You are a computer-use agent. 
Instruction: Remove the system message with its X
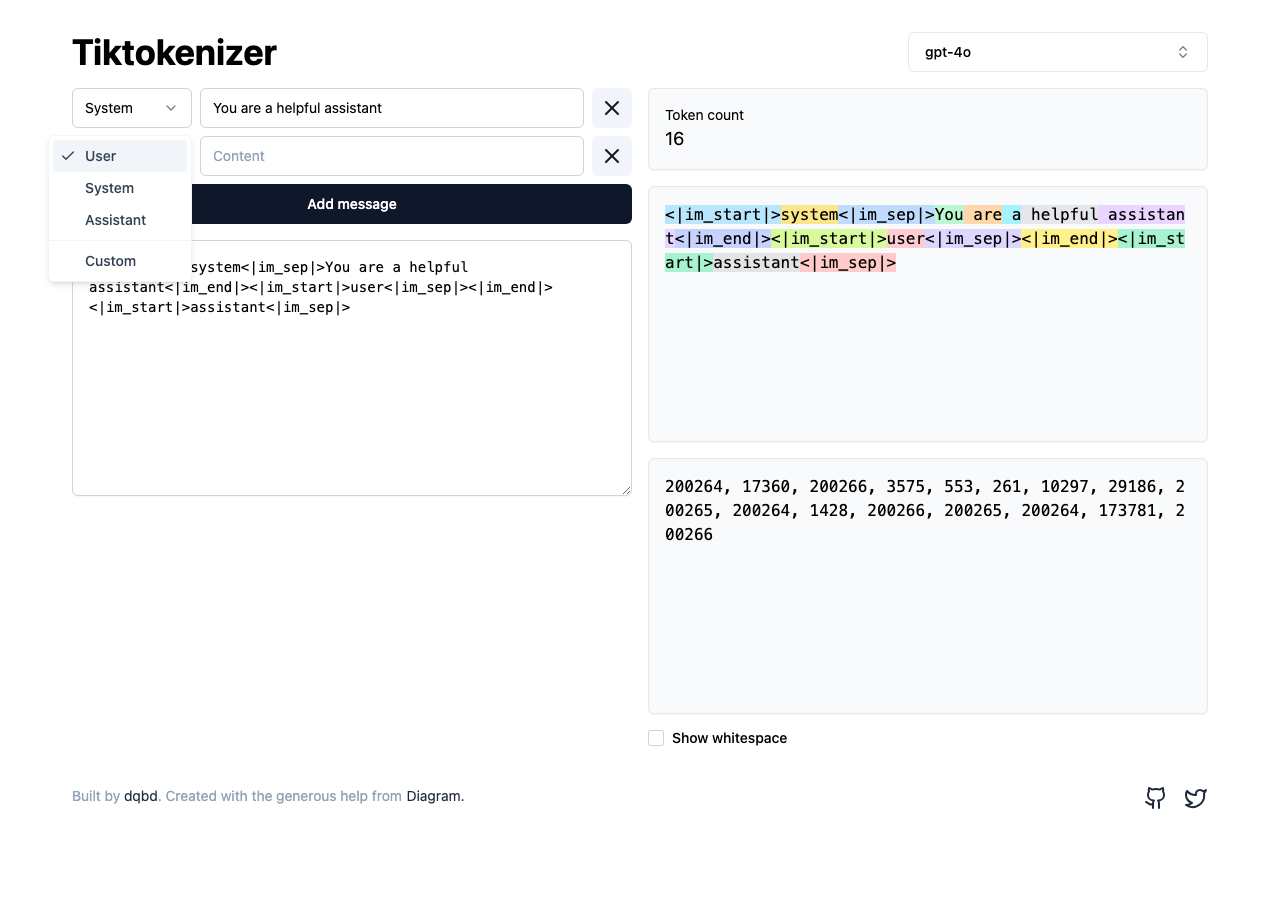[x=612, y=108]
